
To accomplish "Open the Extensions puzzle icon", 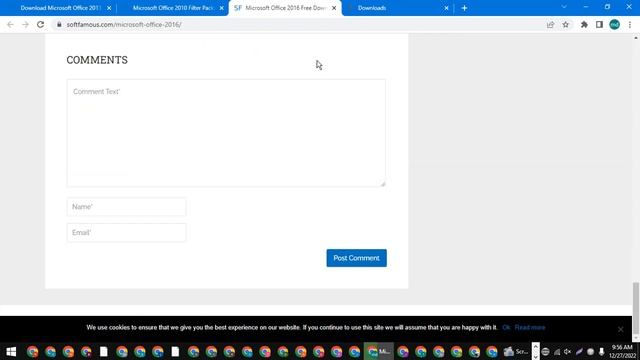I will pos(584,24).
